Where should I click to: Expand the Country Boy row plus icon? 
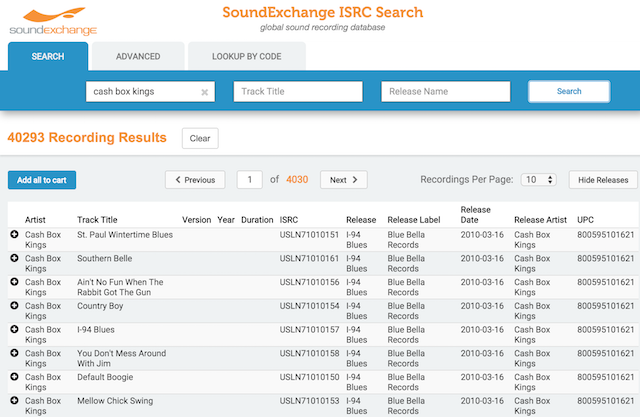pyautogui.click(x=14, y=305)
